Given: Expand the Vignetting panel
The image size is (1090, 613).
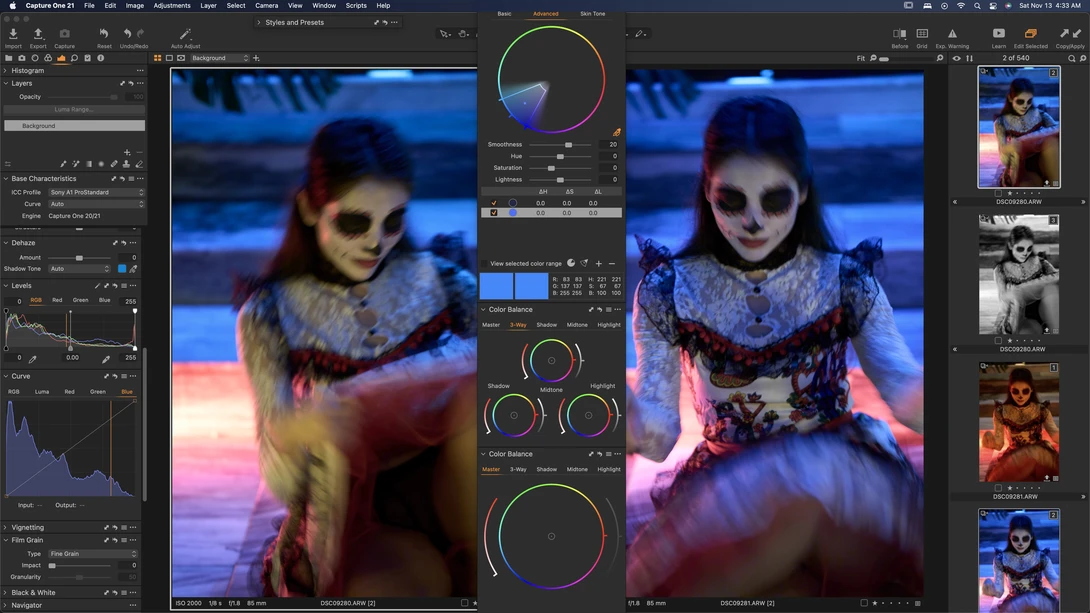Looking at the screenshot, I should (x=6, y=528).
